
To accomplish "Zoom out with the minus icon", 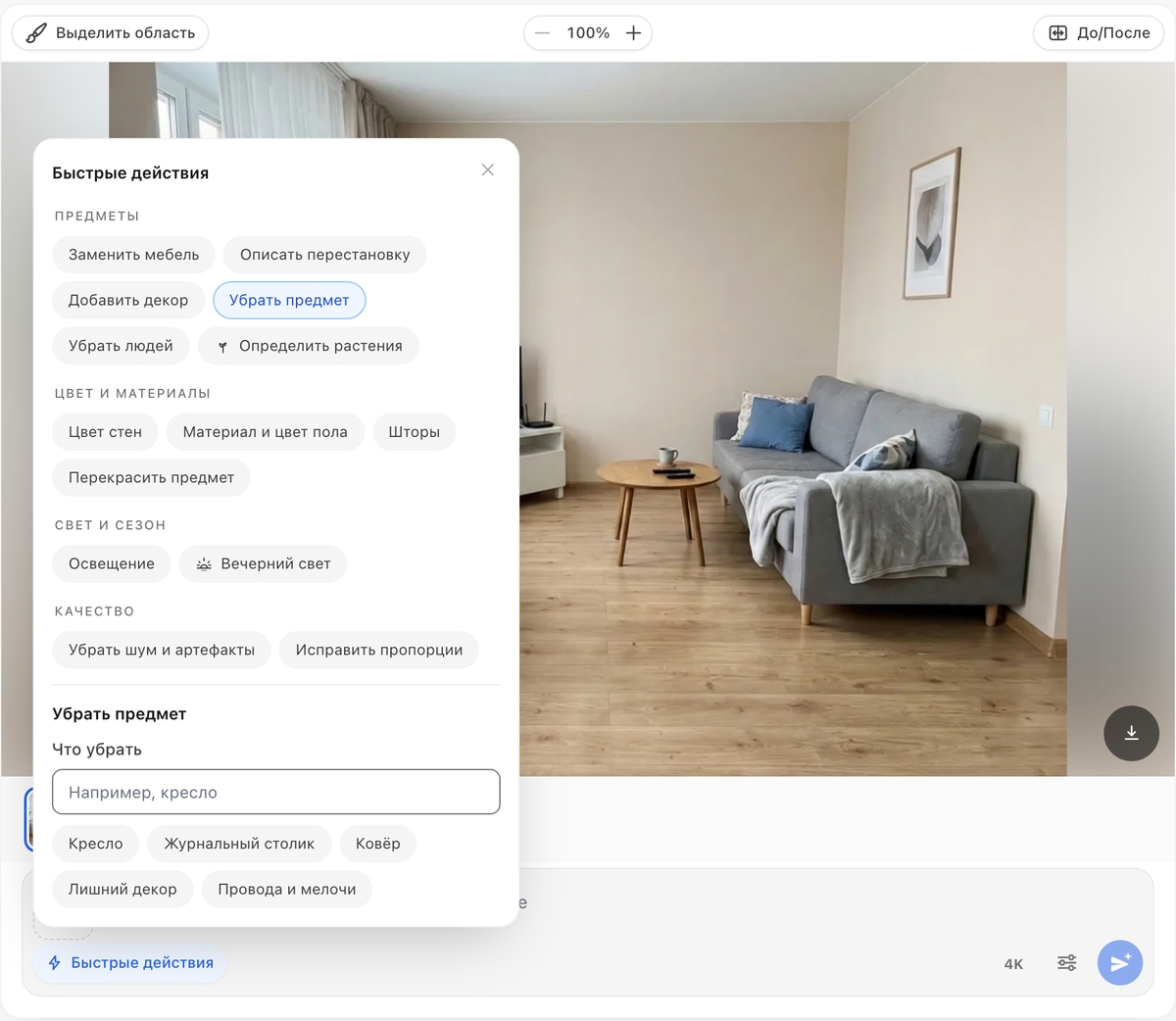I will tap(542, 33).
